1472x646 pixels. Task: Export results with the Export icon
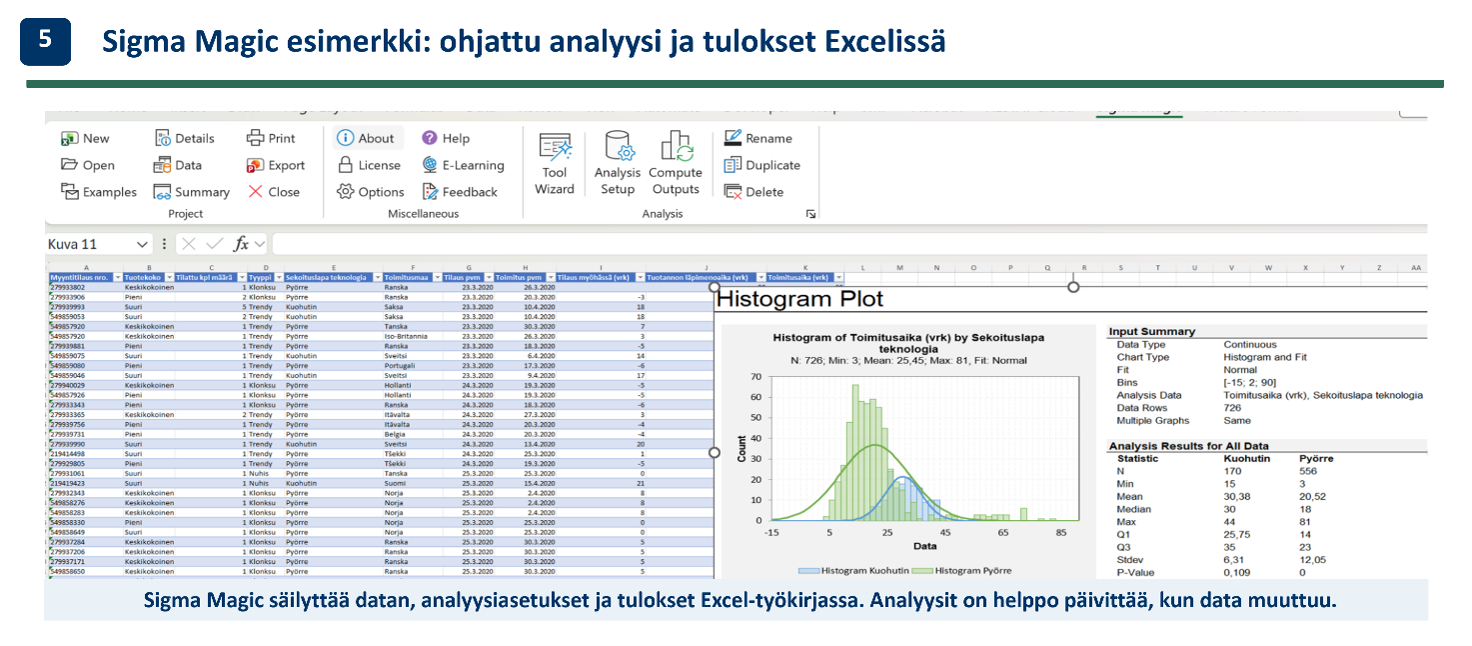255,165
